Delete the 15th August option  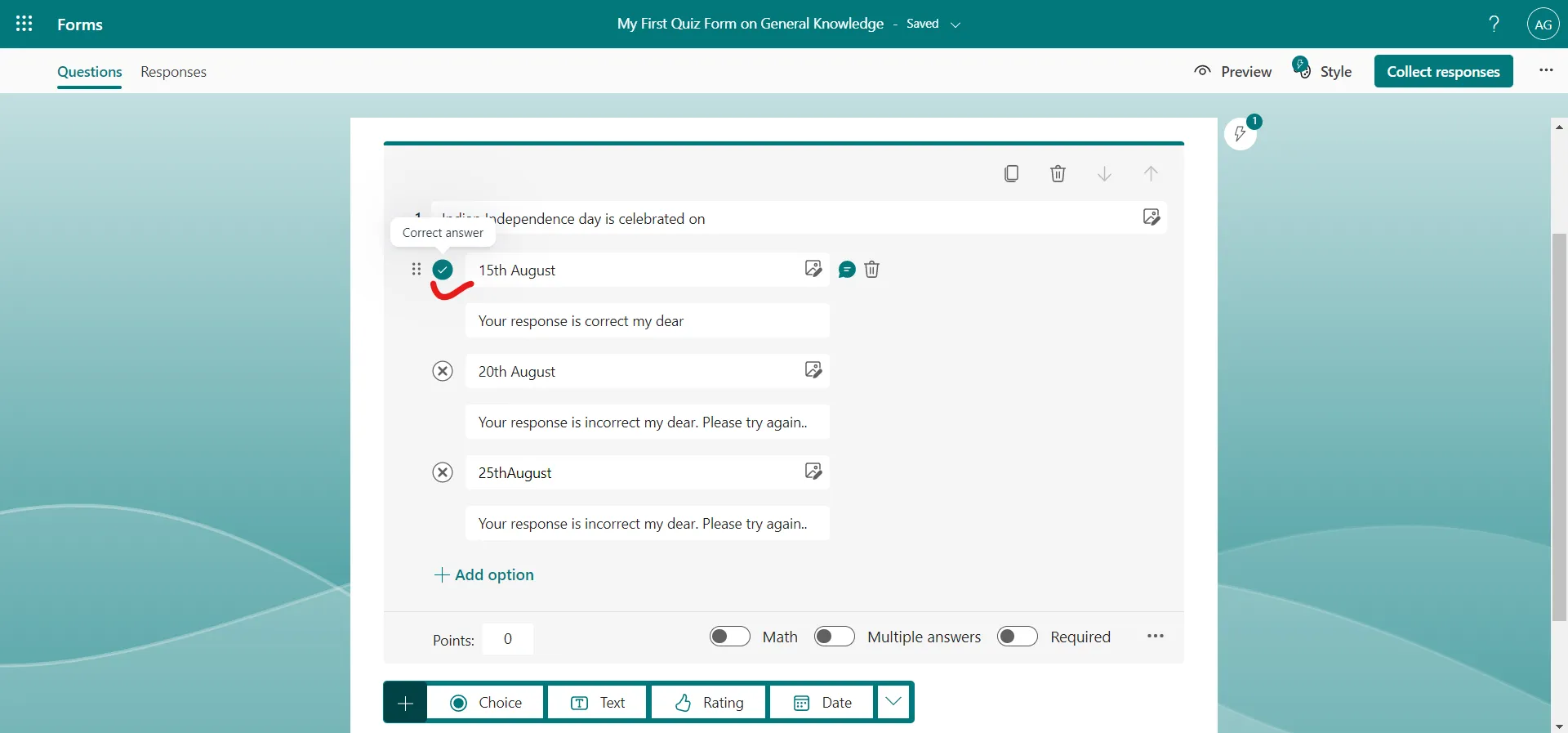click(871, 270)
